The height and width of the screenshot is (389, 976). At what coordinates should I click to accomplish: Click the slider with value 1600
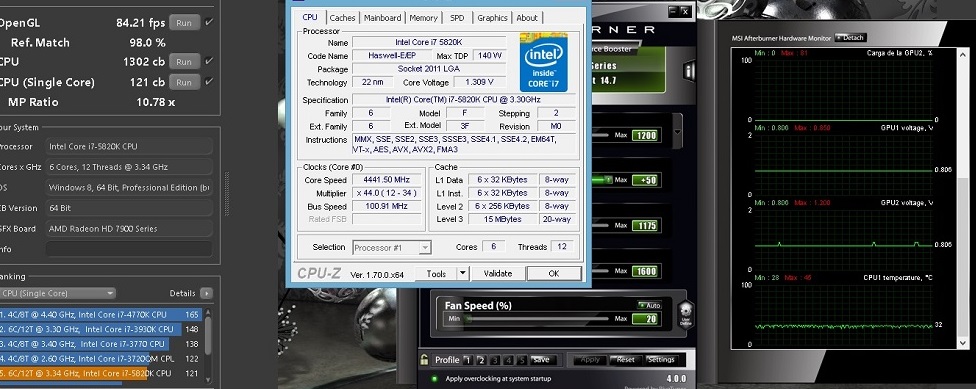601,271
